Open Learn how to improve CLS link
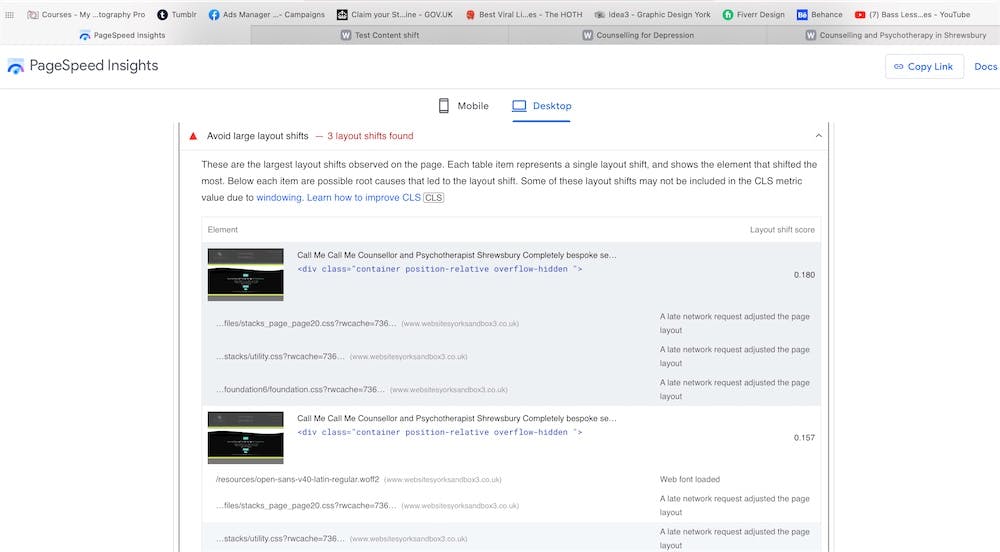 point(364,198)
